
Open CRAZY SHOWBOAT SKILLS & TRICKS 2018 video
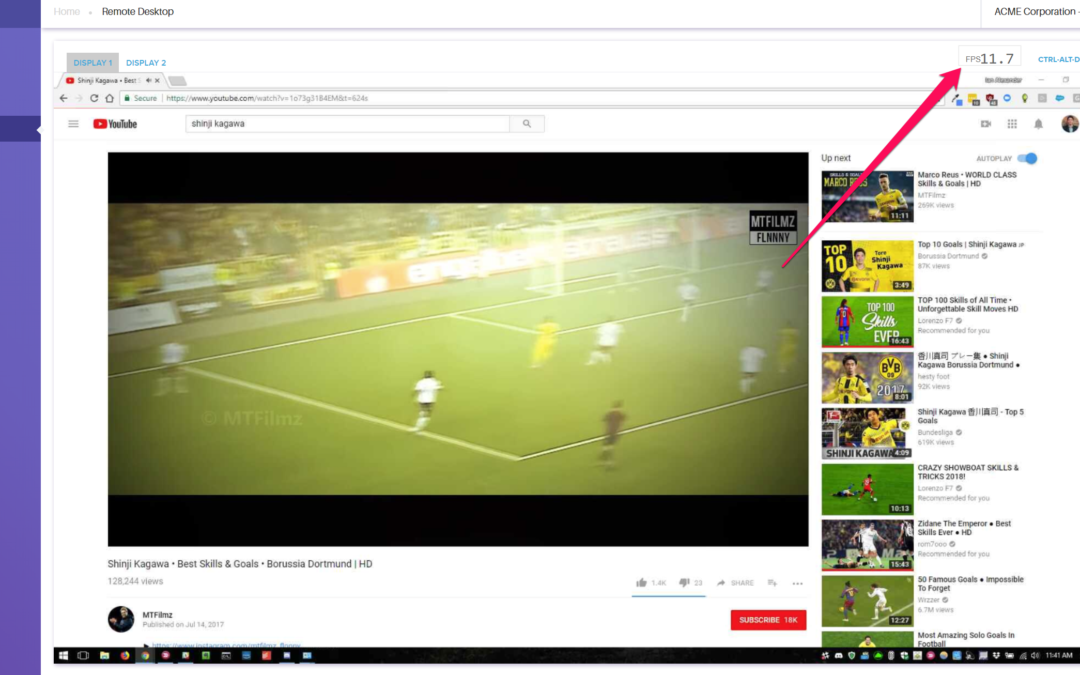click(x=968, y=472)
